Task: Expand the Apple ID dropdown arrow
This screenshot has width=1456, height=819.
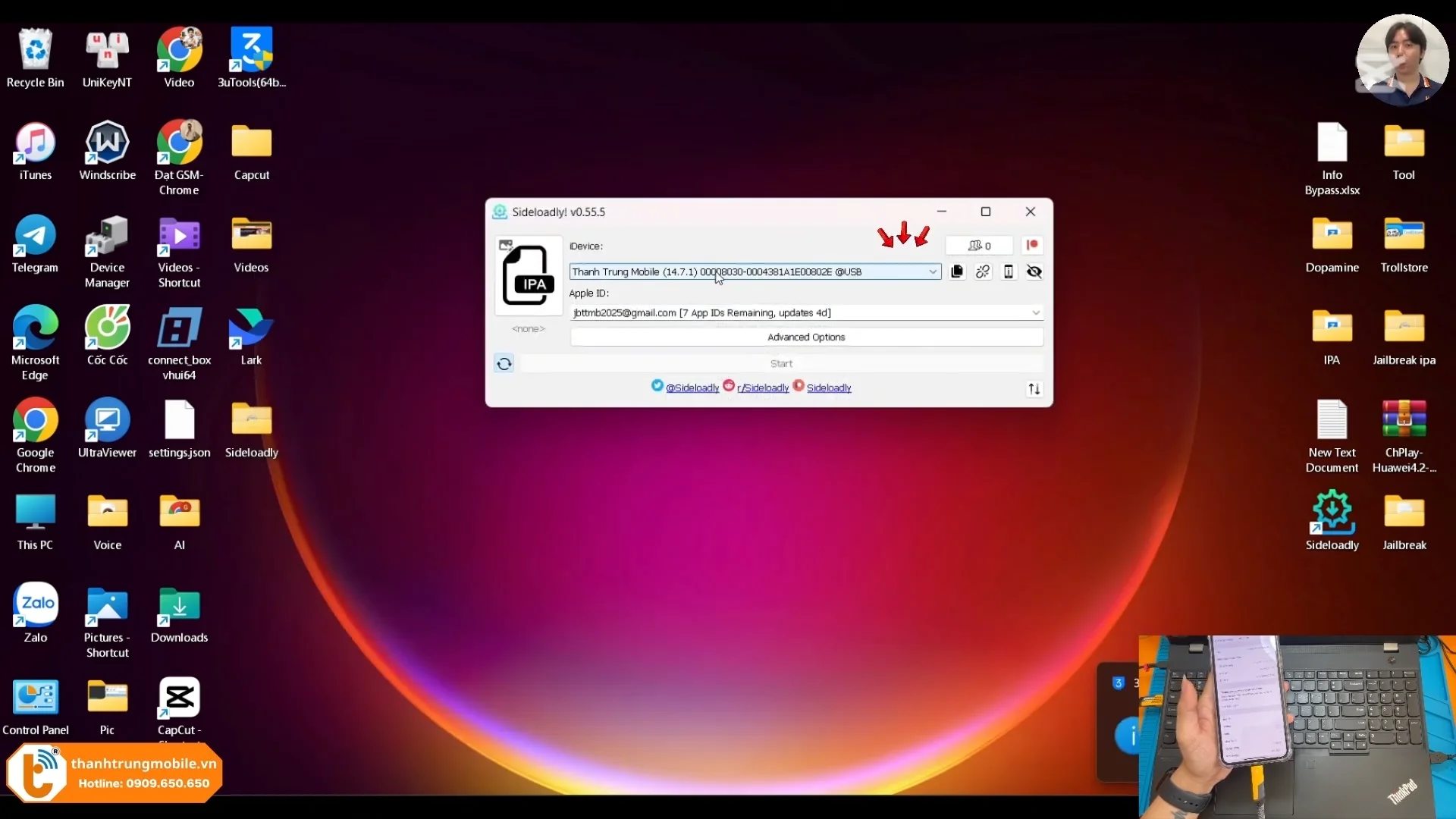Action: pos(1036,312)
